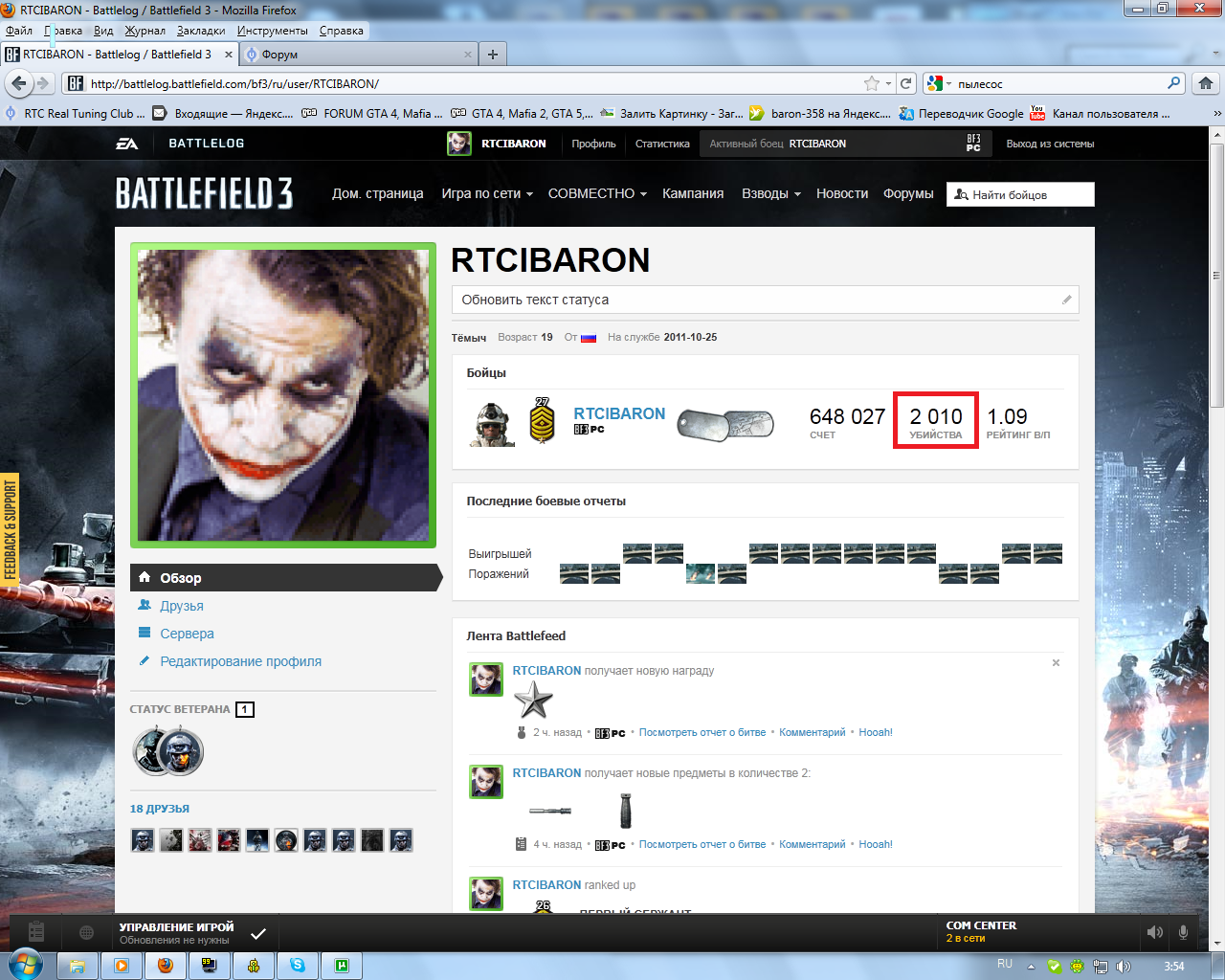Click the RTCIBARON soldier name link
The height and width of the screenshot is (980, 1225).
coord(619,413)
